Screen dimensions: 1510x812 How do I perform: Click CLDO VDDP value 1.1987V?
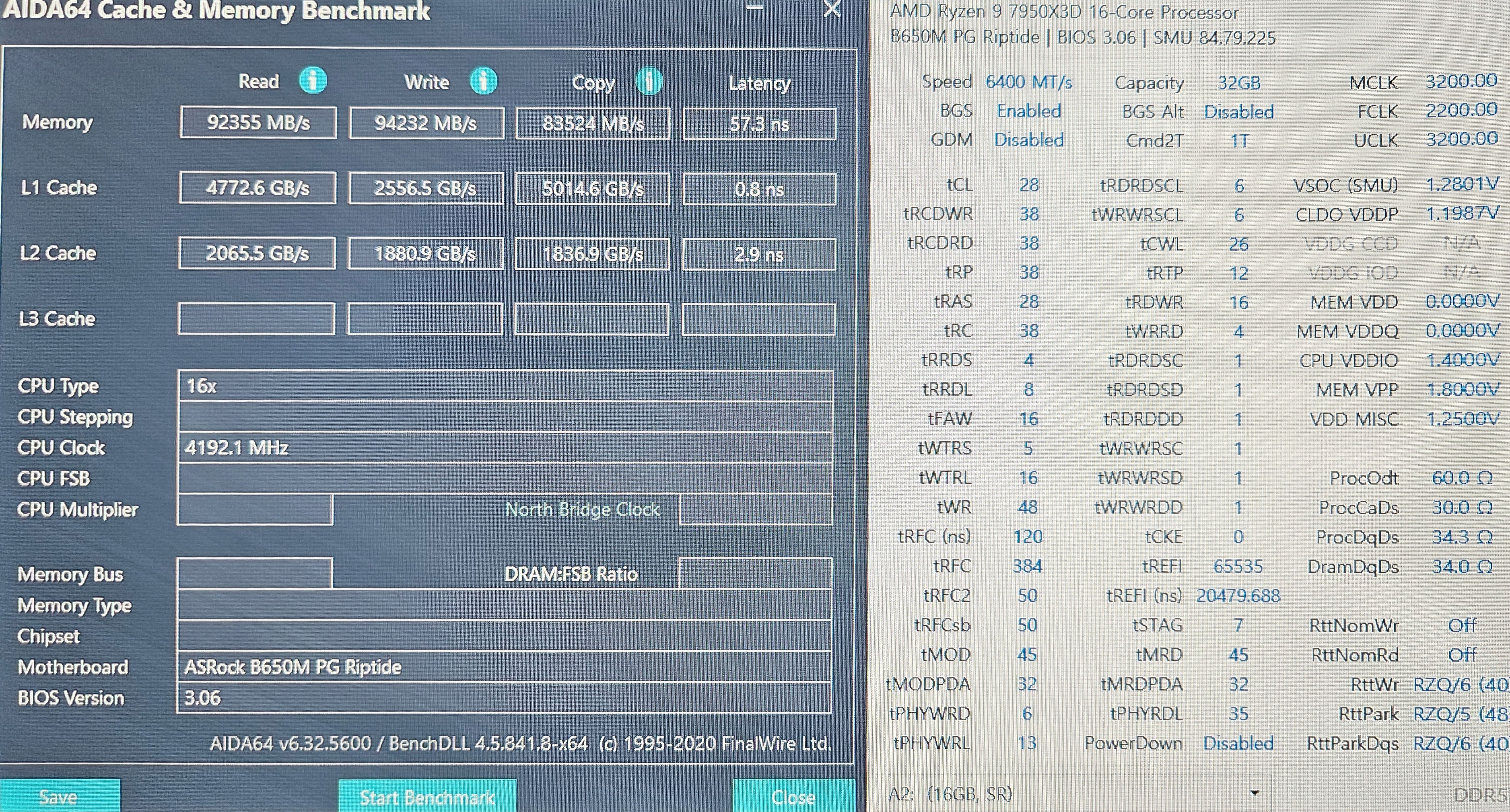[x=1463, y=213]
